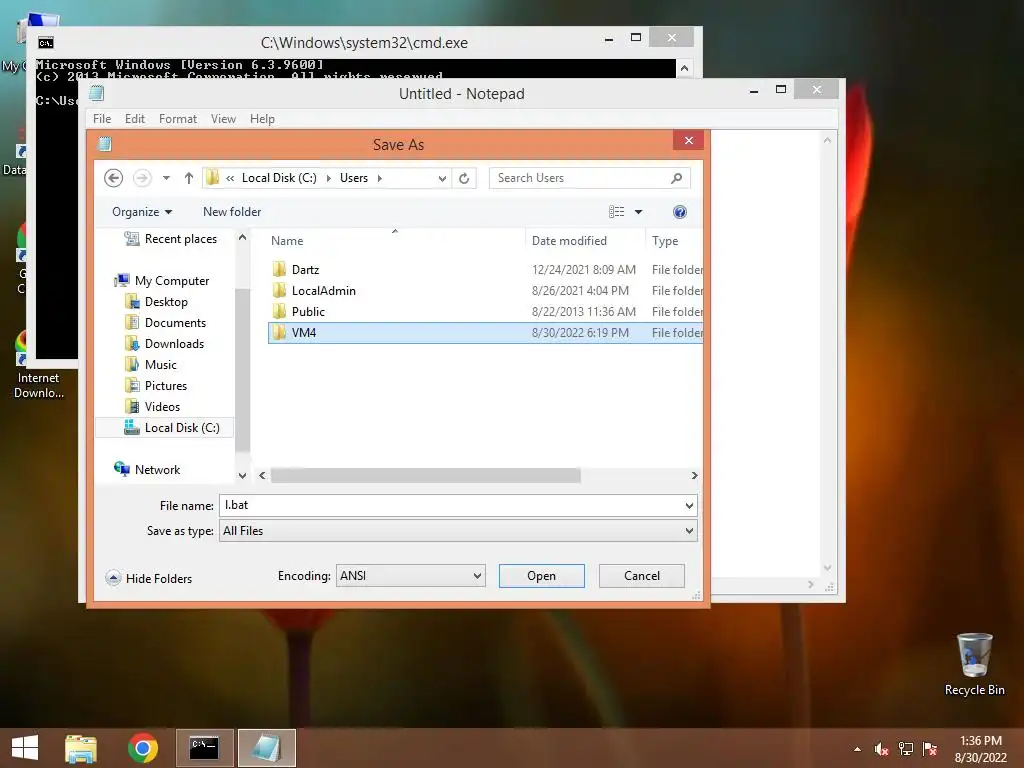The width and height of the screenshot is (1024, 768).
Task: Click the Forward navigation arrow
Action: [x=142, y=178]
